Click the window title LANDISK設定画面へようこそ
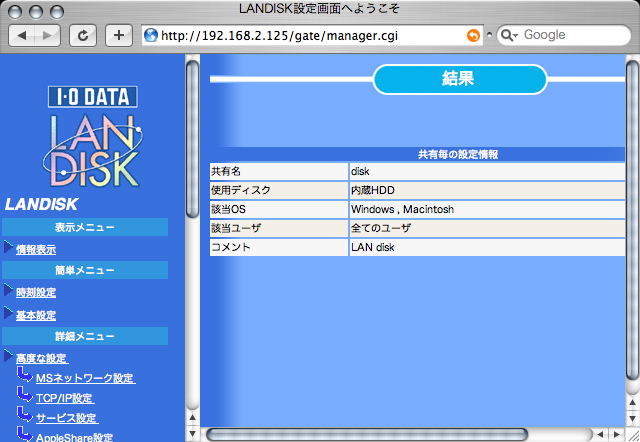640x442 pixels. [x=319, y=9]
